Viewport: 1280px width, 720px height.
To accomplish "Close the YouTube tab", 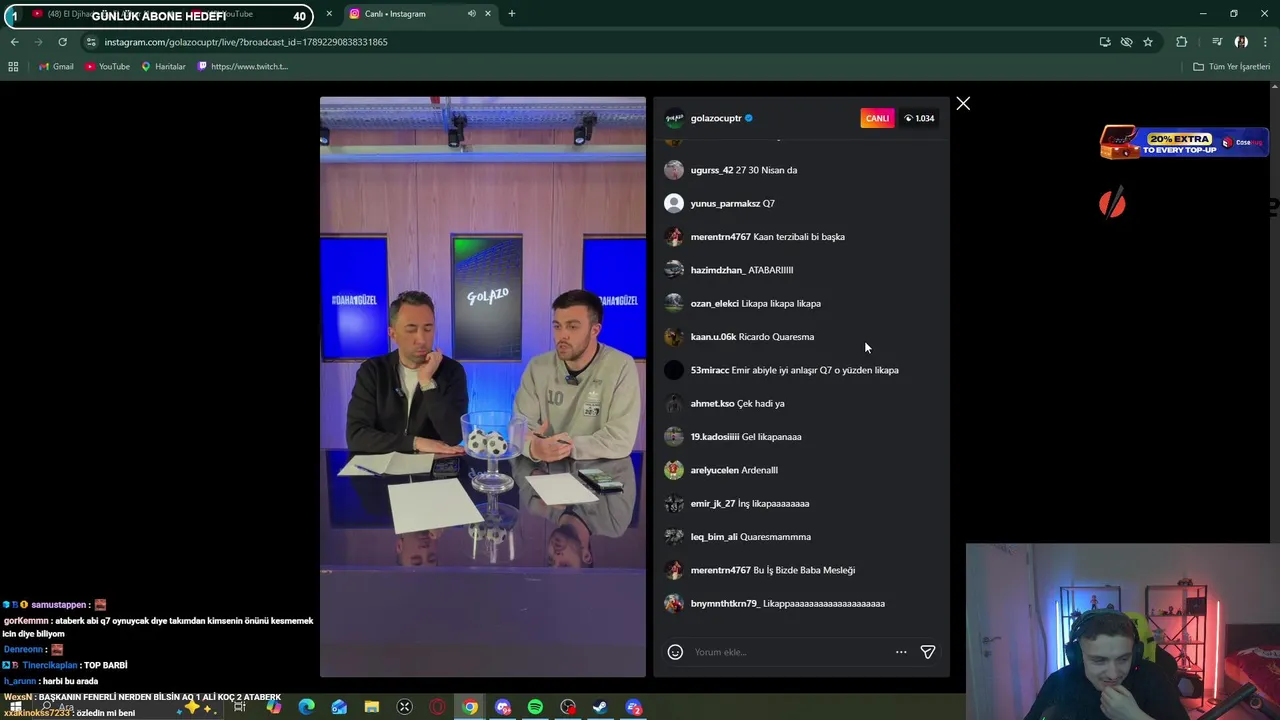I will [329, 14].
